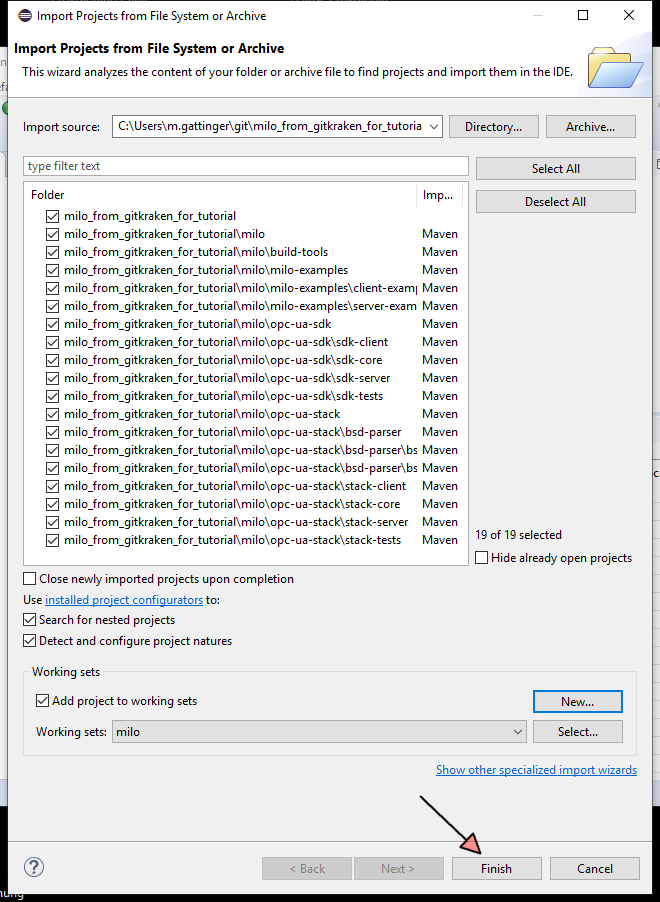
Task: Open installed project configurators link
Action: pos(124,599)
